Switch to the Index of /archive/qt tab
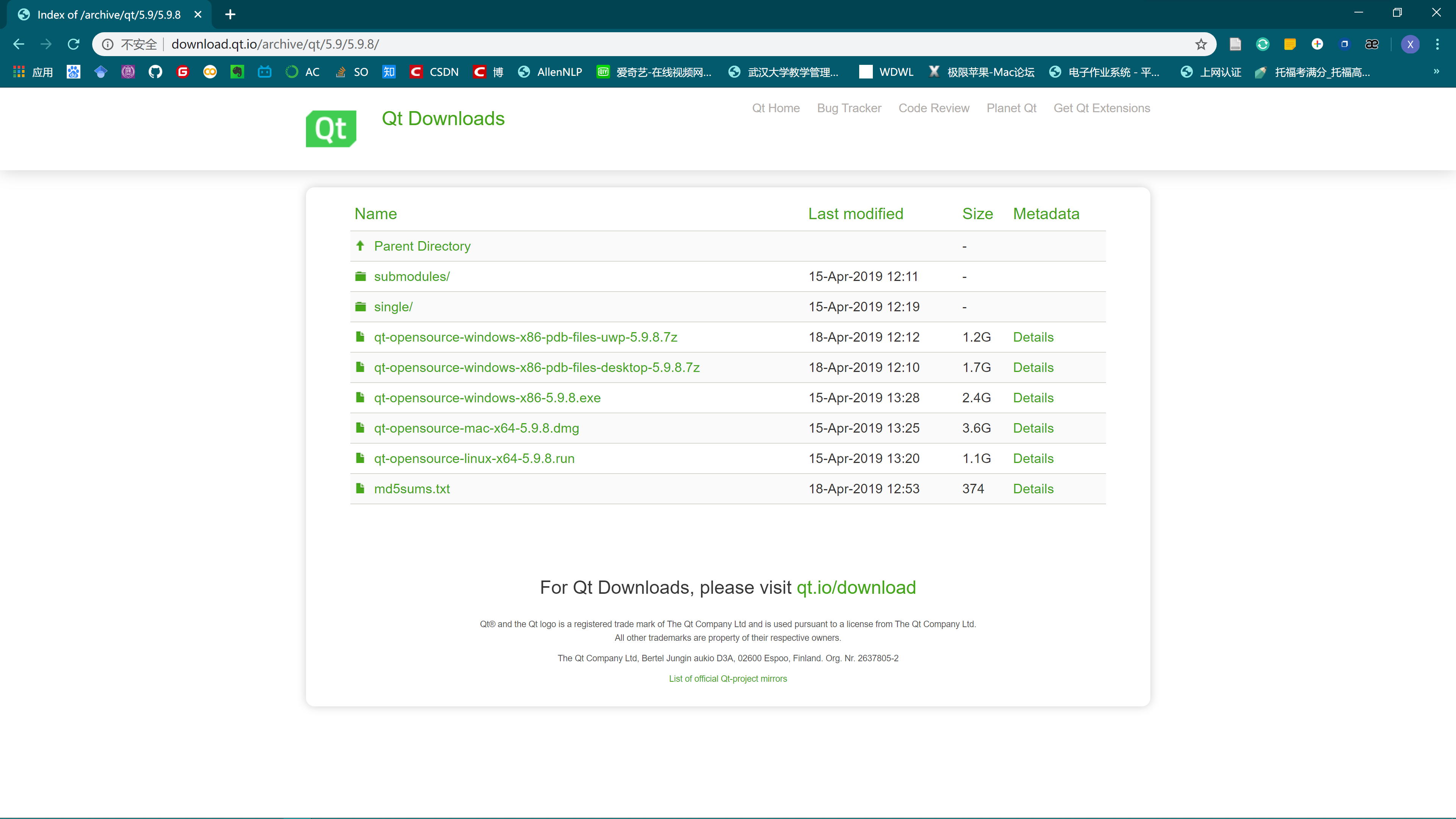1456x819 pixels. pos(108,15)
